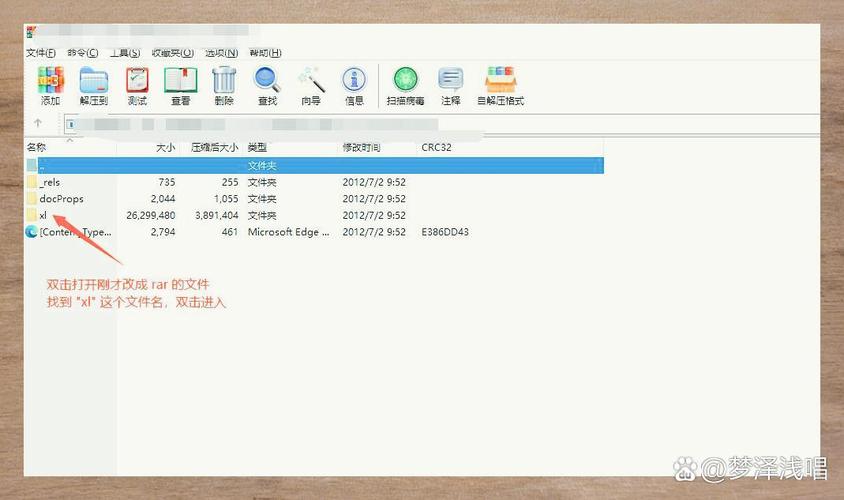This screenshot has width=844, height=500.
Task: Click size value 735 of _rels
Action: pyautogui.click(x=167, y=182)
